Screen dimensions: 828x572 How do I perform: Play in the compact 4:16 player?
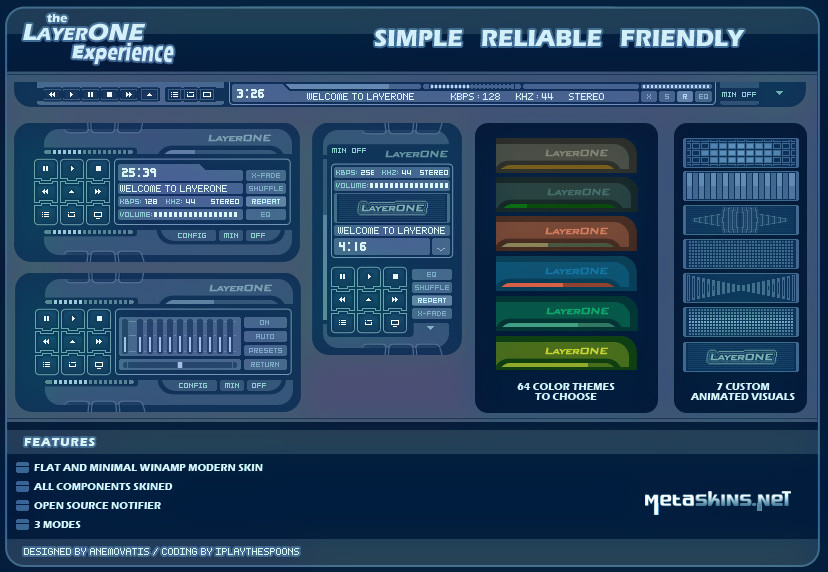[x=369, y=277]
